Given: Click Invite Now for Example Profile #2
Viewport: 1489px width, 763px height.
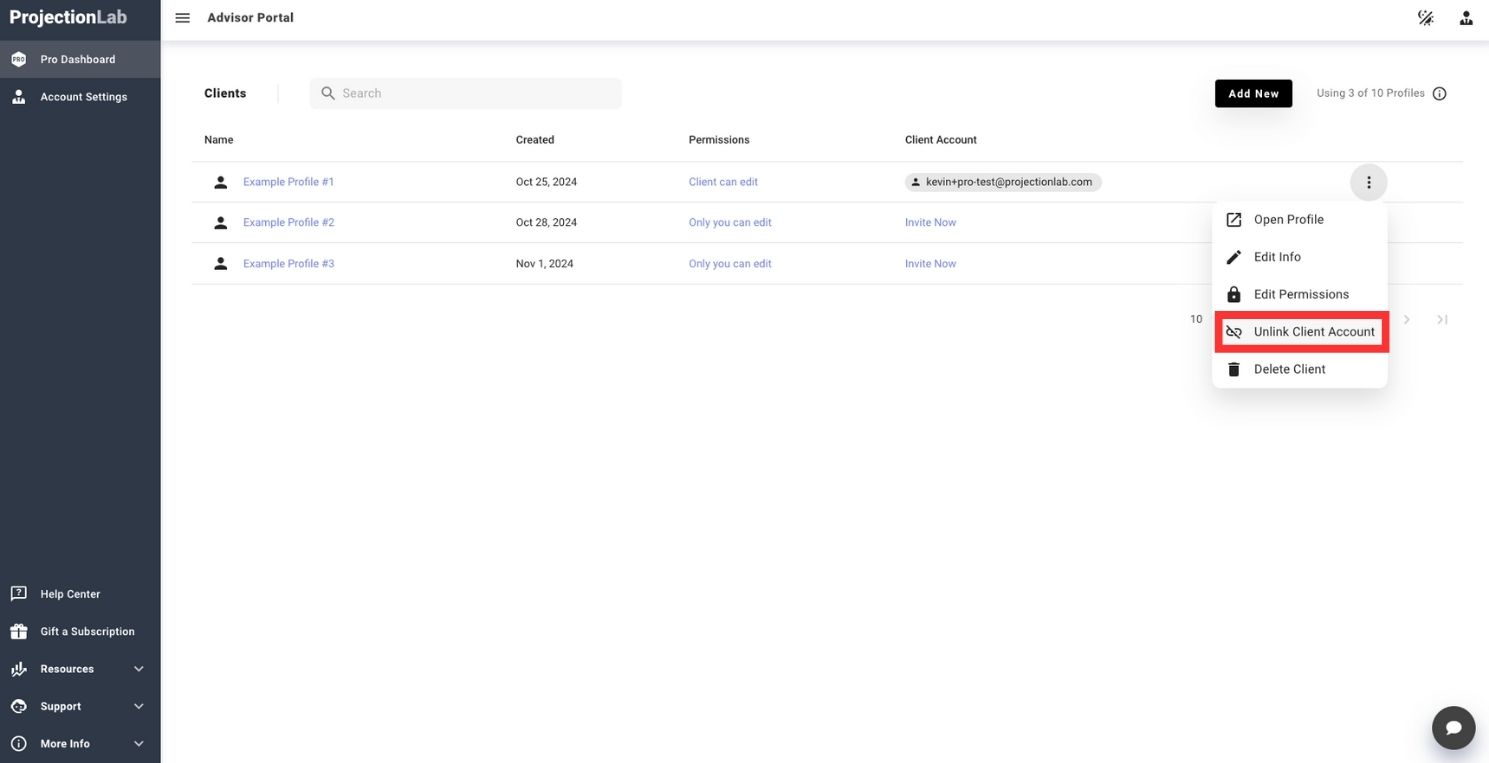Looking at the screenshot, I should tap(930, 223).
